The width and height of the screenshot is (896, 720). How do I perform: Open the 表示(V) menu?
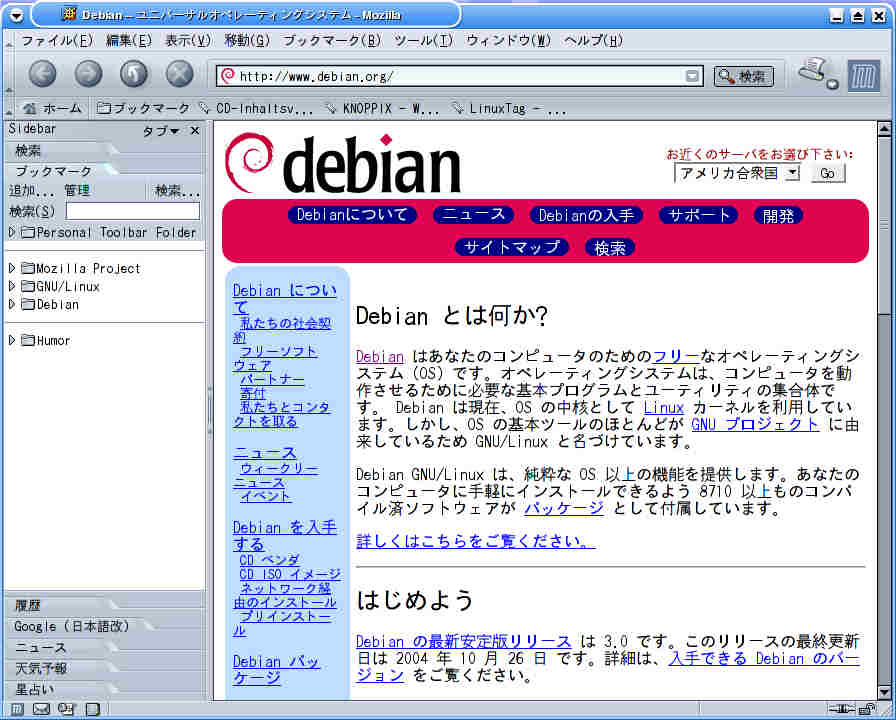[x=188, y=41]
